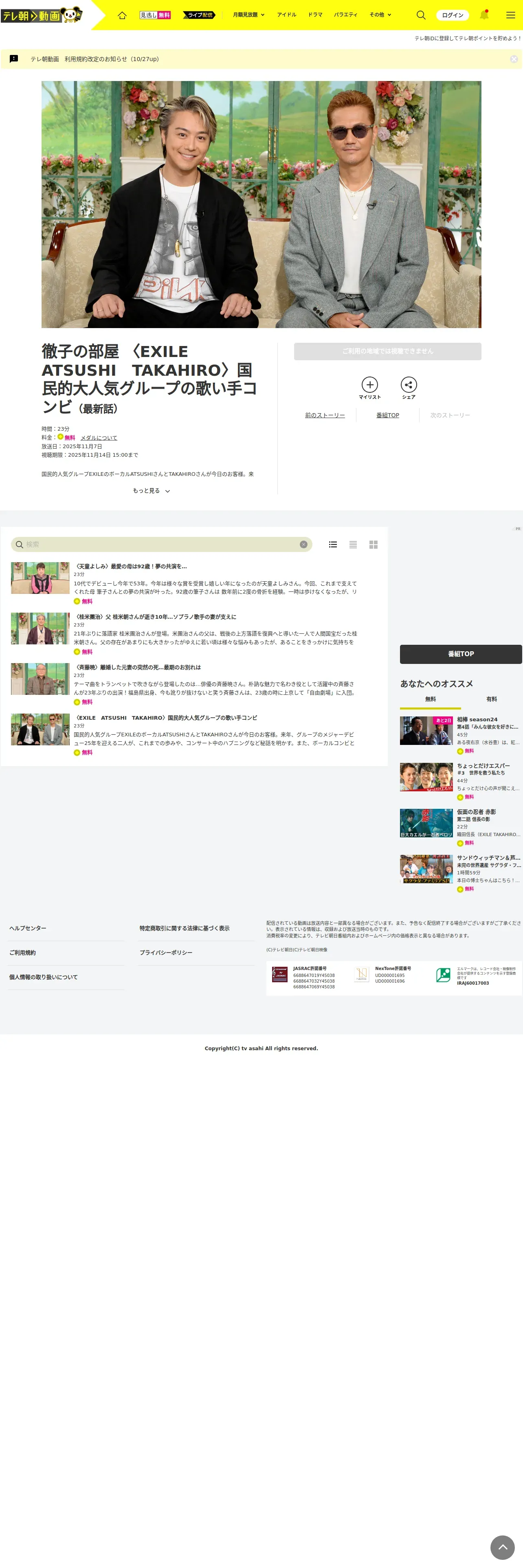Open 特定商取引に関する法律に基づく表示 link
The height and width of the screenshot is (1568, 523).
point(185,928)
